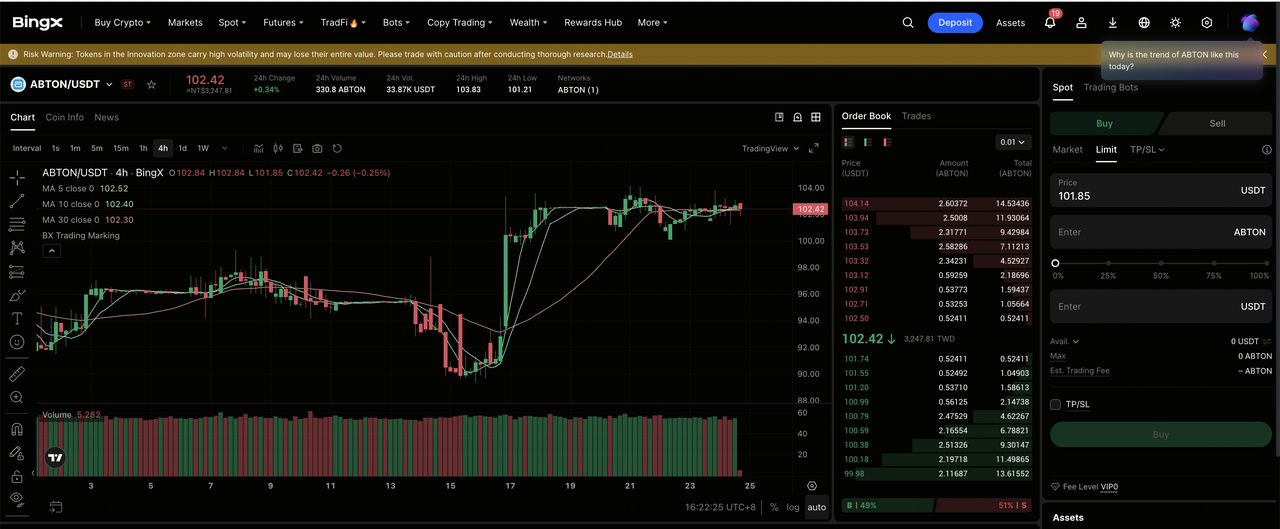Toggle log scale on chart

793,507
